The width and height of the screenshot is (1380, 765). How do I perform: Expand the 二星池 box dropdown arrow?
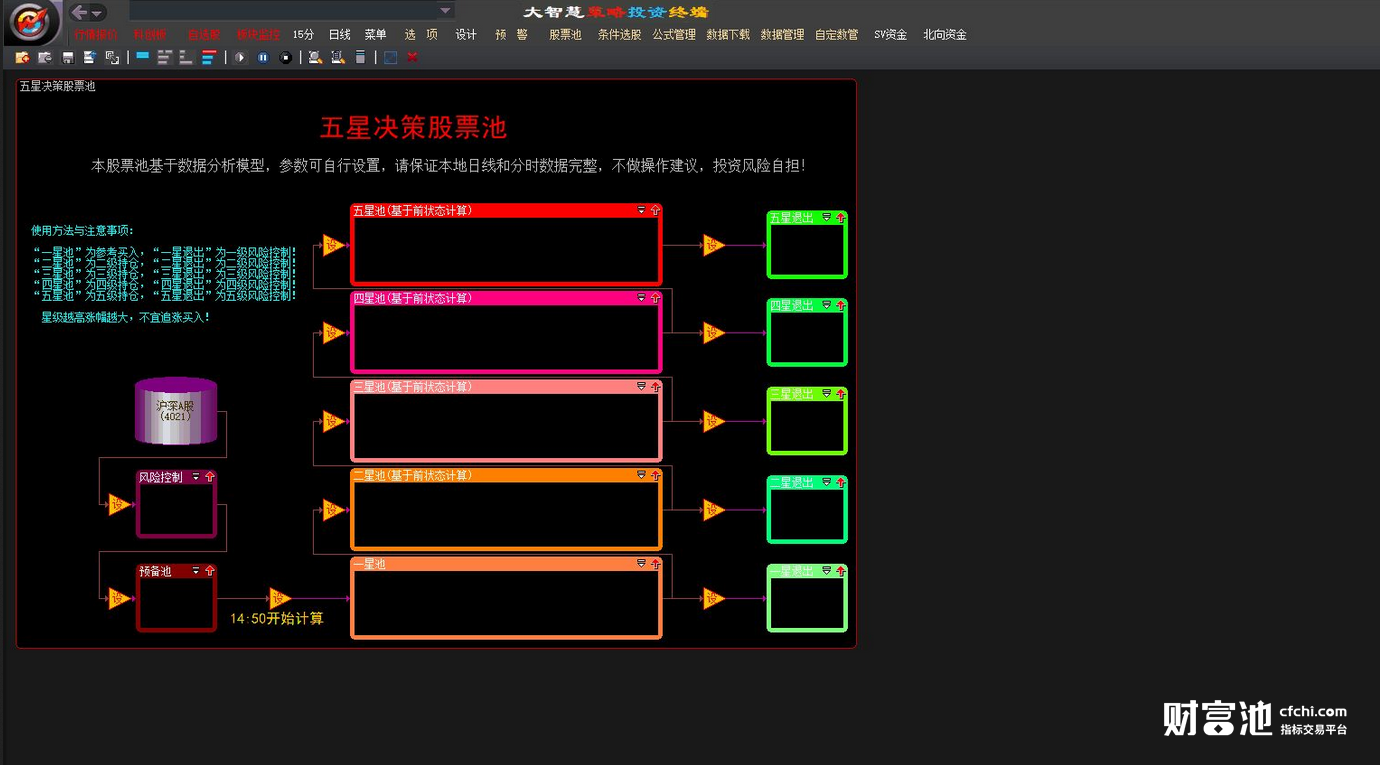tap(642, 475)
